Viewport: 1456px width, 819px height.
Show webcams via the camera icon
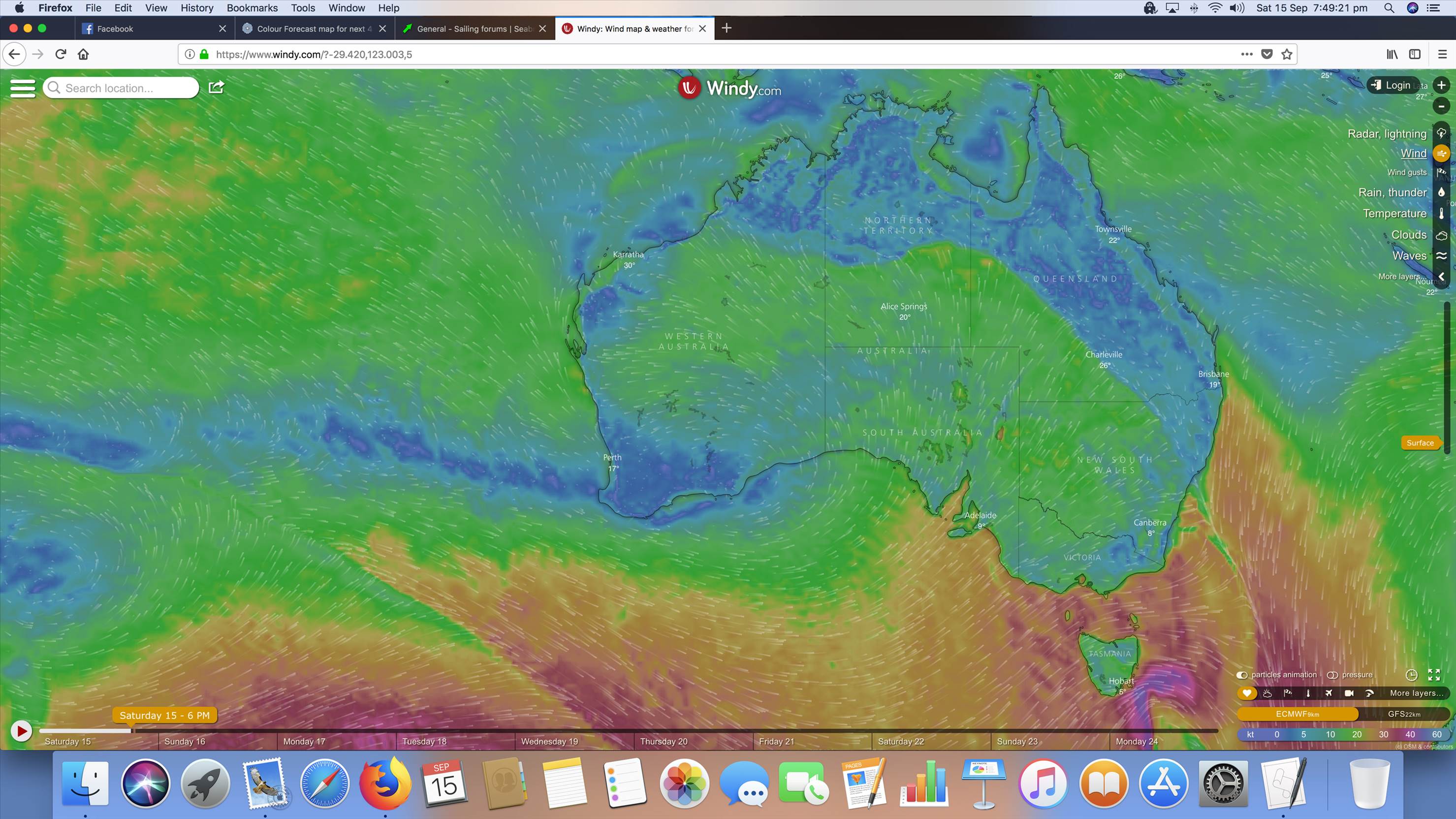pyautogui.click(x=1349, y=693)
